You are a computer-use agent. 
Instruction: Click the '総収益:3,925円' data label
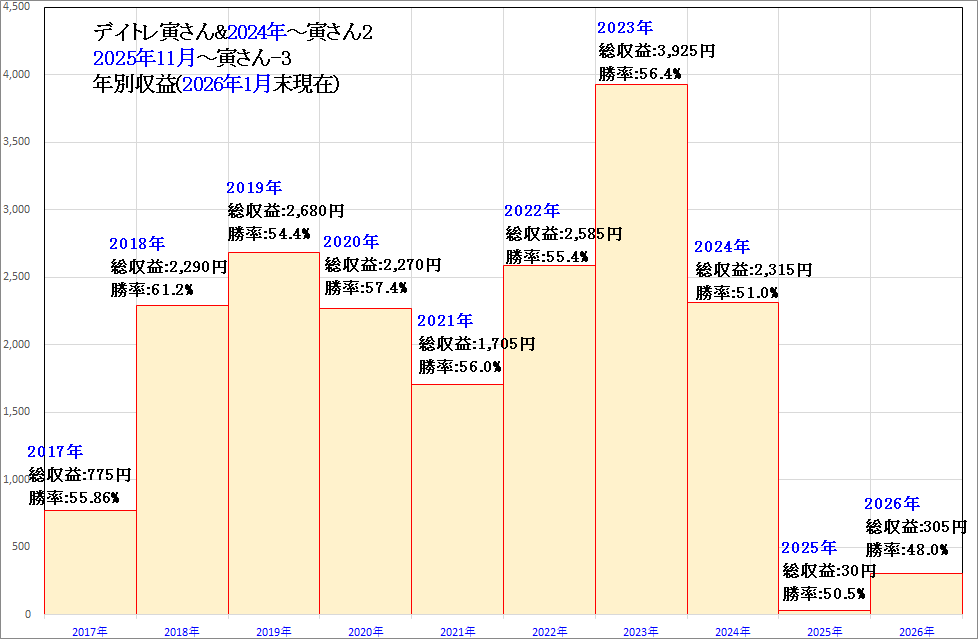[x=657, y=50]
